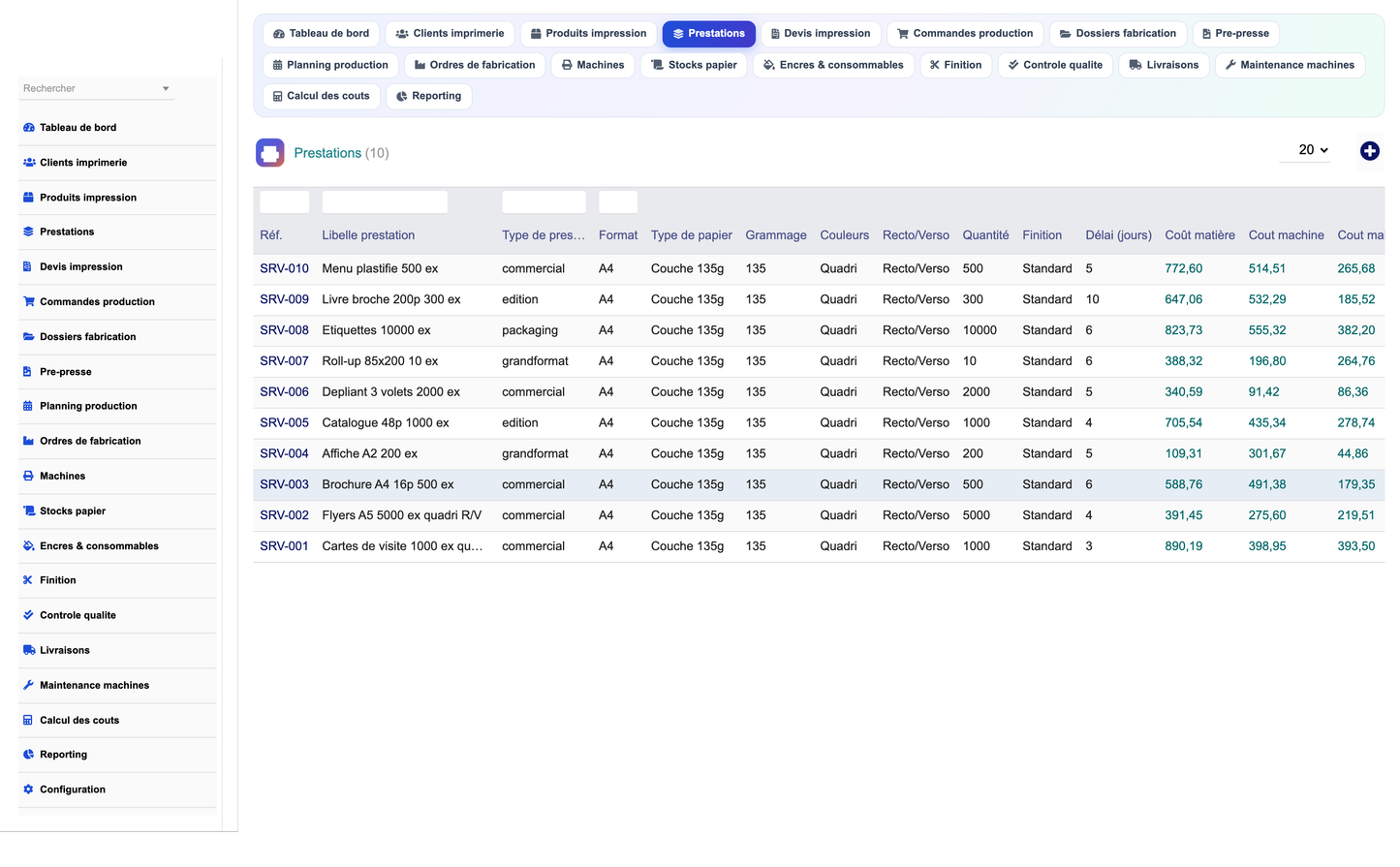Image resolution: width=1400 pixels, height=867 pixels.
Task: Click the Prestations module icon beside the title
Action: [270, 153]
